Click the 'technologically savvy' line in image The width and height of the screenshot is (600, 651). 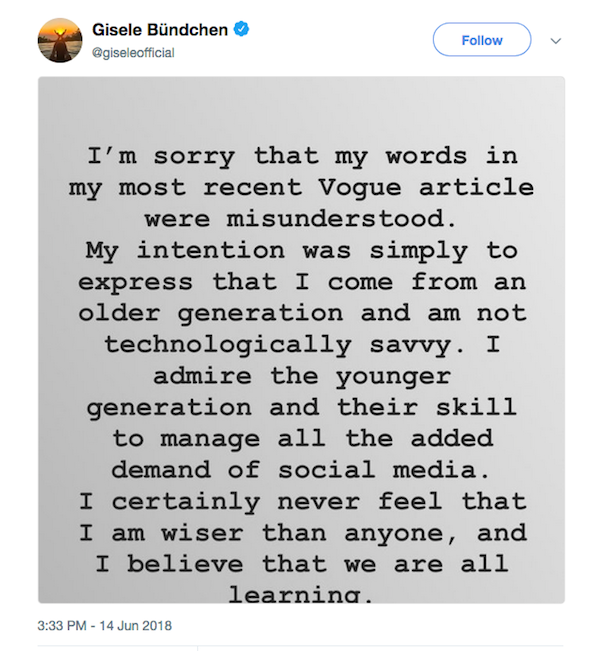(302, 345)
